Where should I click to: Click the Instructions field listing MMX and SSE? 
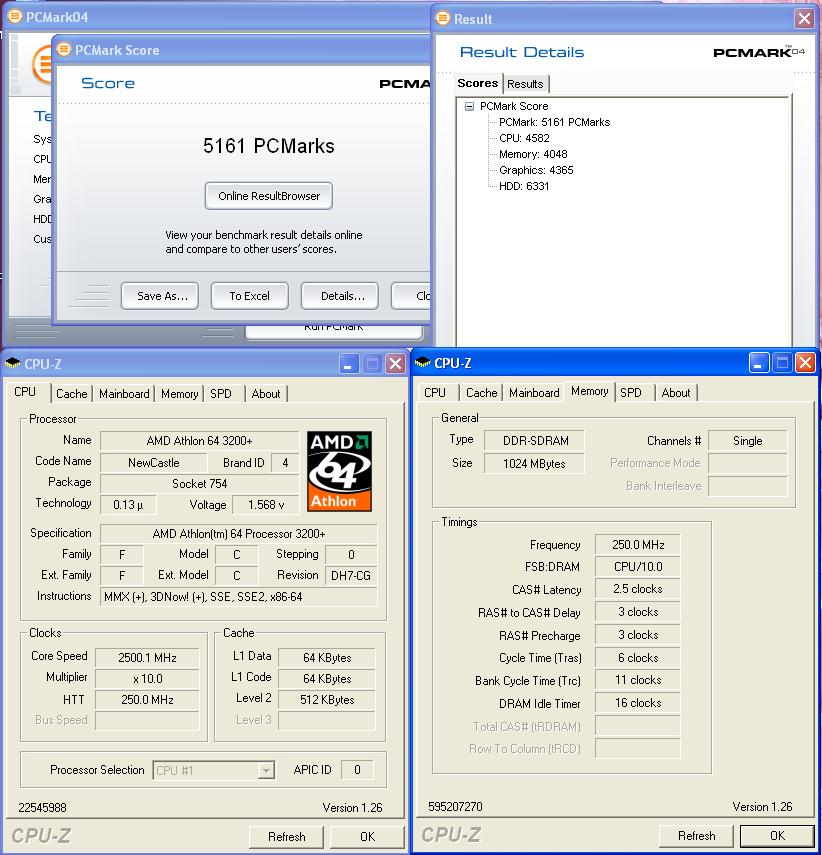pos(238,597)
